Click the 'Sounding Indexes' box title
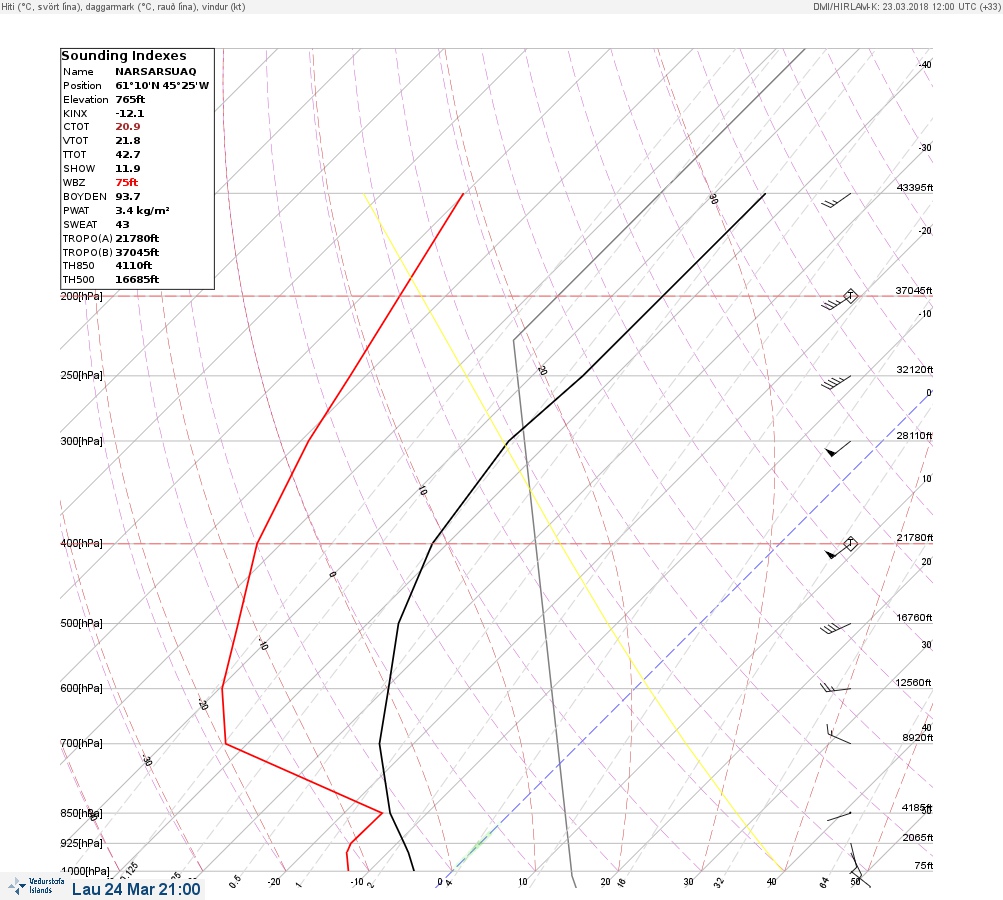This screenshot has height=900, width=1003. coord(123,56)
